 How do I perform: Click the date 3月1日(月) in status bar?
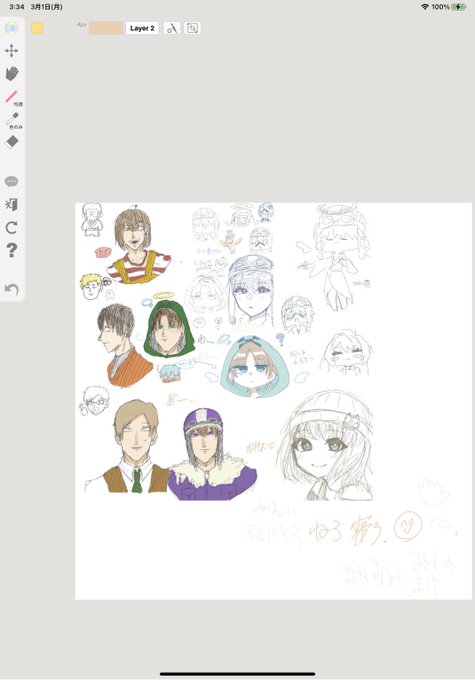pyautogui.click(x=47, y=7)
